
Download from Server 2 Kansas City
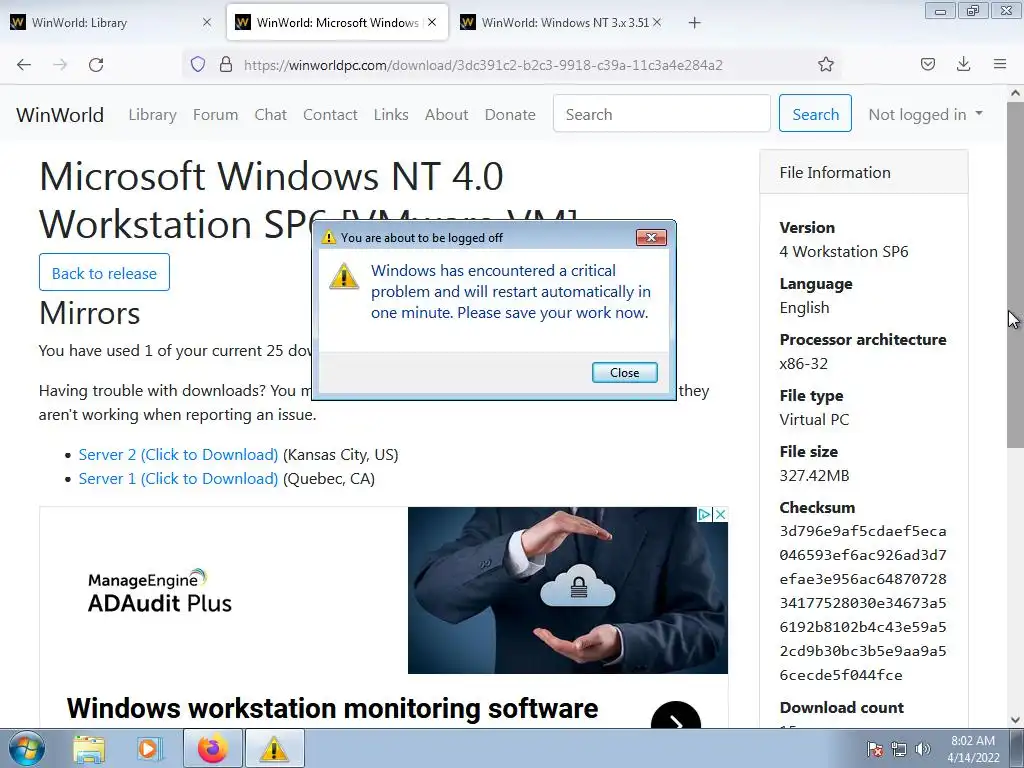coord(178,455)
